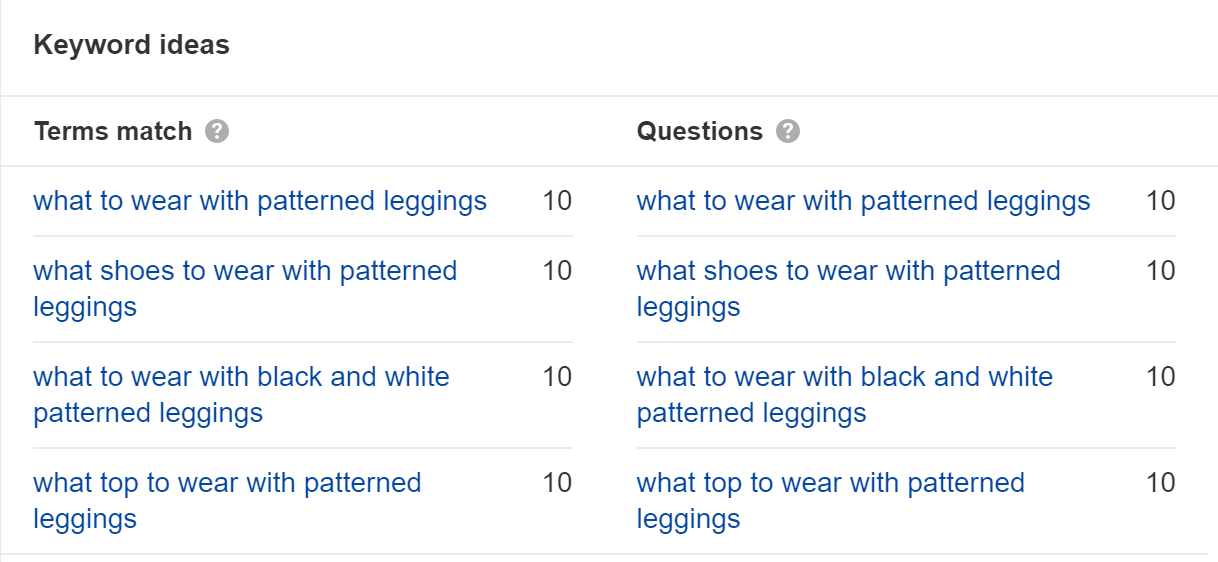Open 'what top to wear' keyword under Questions
The image size is (1218, 562).
pyautogui.click(x=830, y=500)
